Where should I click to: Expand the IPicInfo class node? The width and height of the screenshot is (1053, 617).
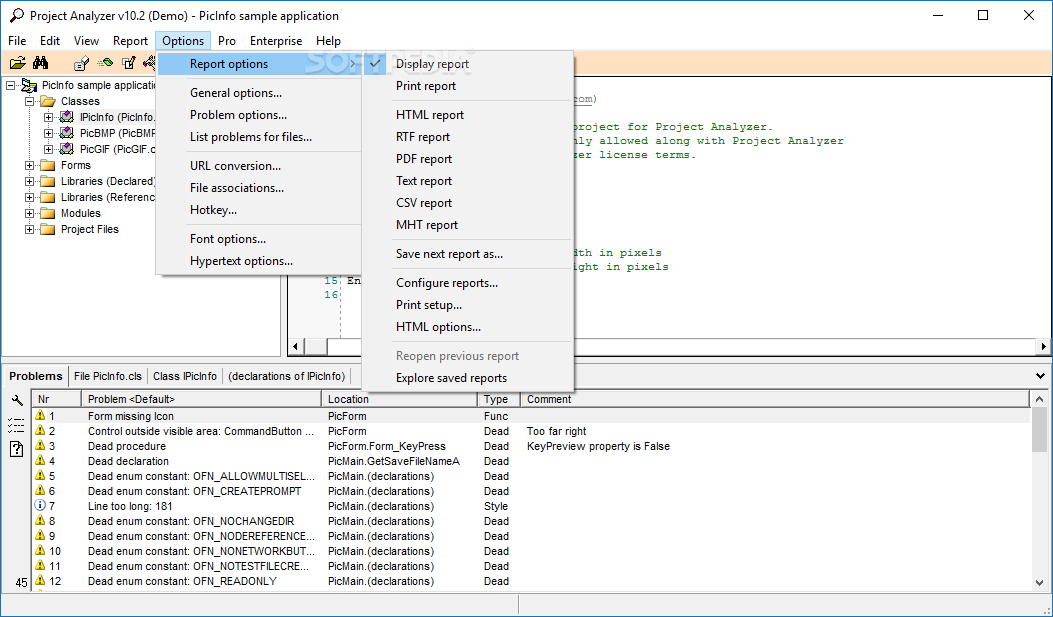48,117
